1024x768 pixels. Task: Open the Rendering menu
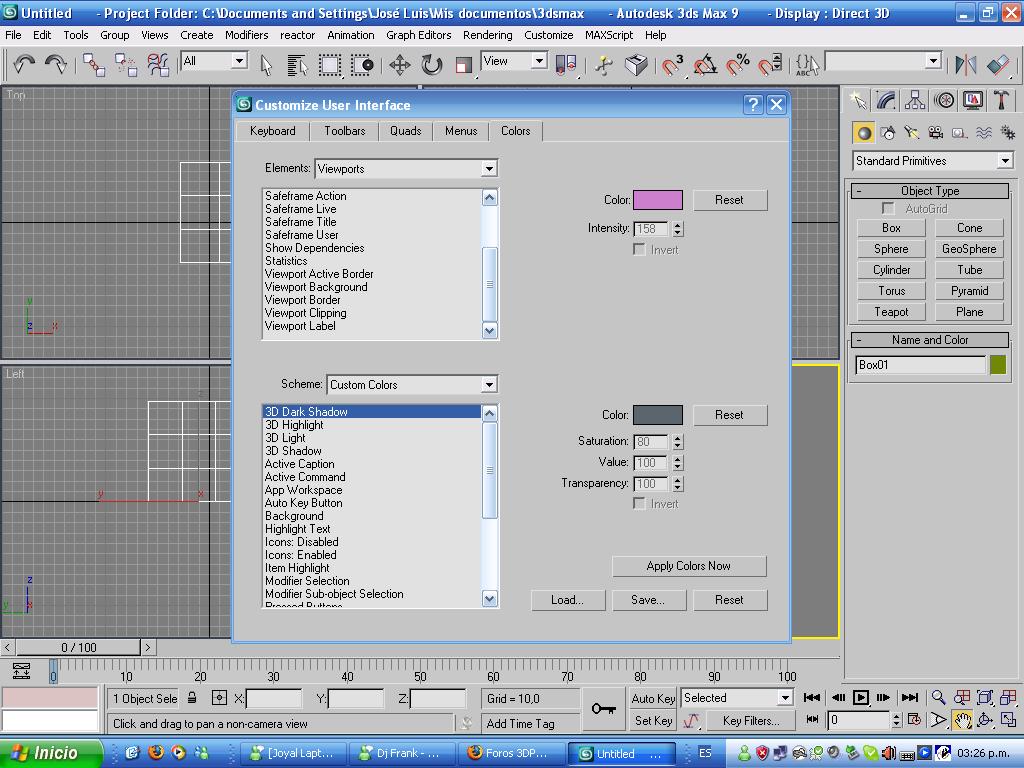487,35
